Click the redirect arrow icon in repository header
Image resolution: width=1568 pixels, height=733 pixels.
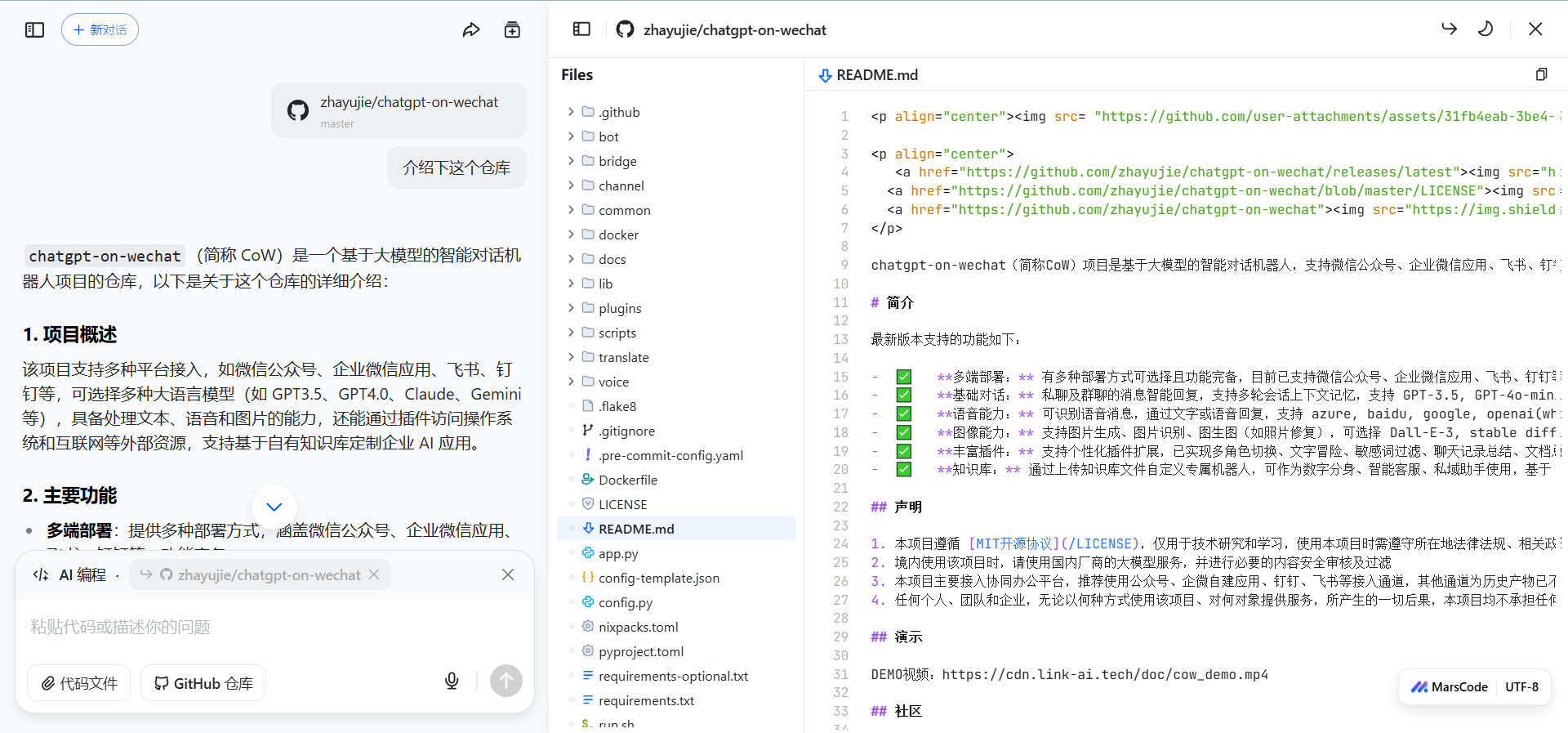pyautogui.click(x=1449, y=29)
